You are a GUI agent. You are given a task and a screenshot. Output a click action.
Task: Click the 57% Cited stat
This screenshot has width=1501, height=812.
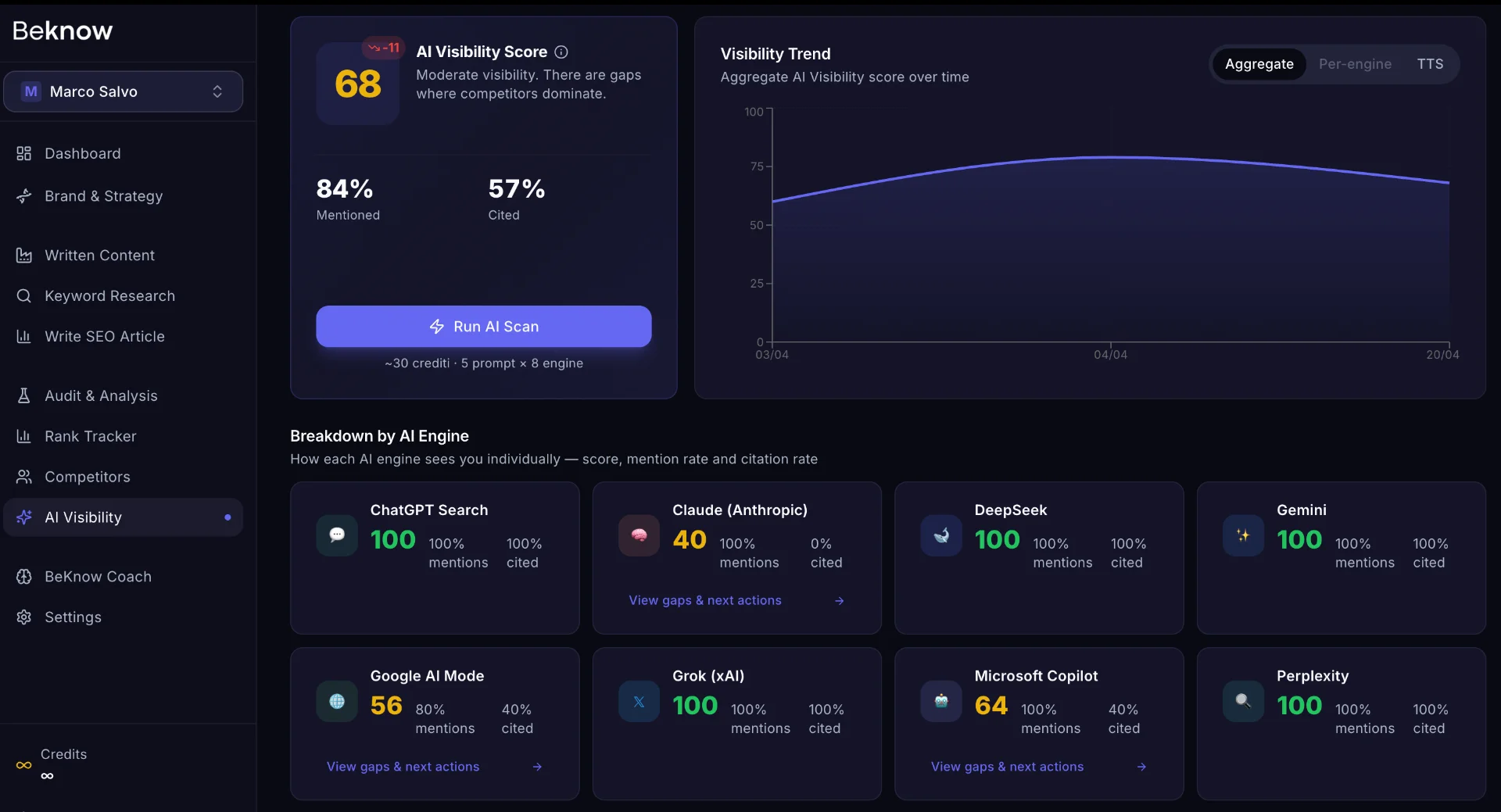(516, 199)
